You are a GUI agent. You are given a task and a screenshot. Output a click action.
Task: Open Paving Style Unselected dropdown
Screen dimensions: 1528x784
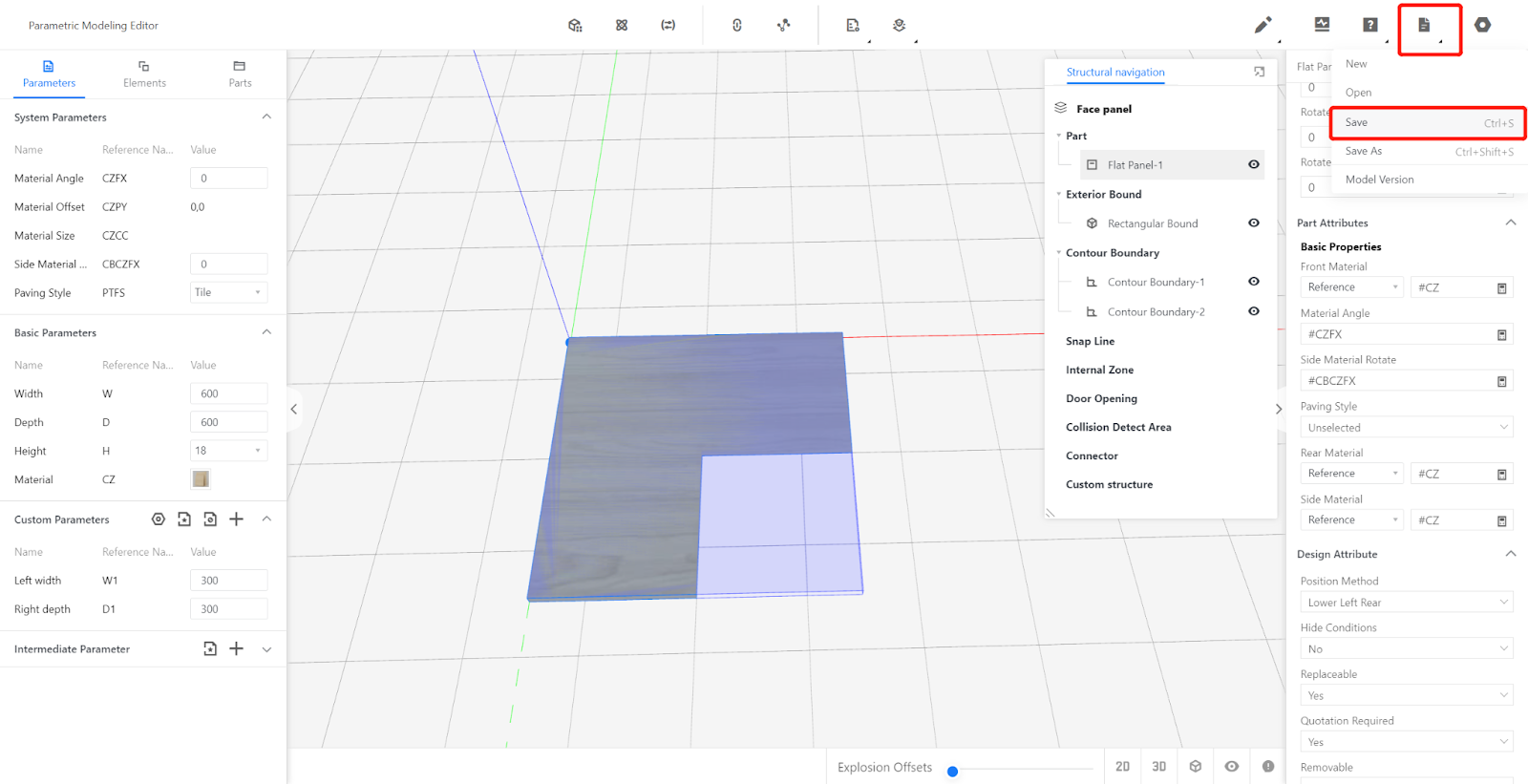1407,428
